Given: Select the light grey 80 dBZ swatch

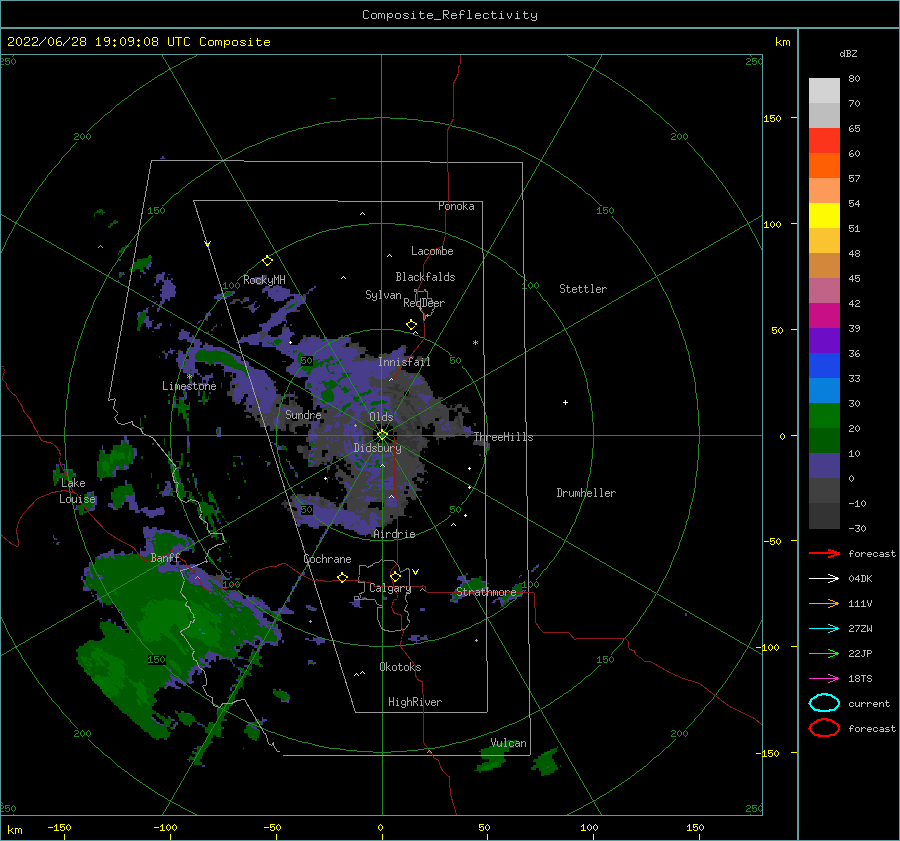Looking at the screenshot, I should tap(824, 91).
